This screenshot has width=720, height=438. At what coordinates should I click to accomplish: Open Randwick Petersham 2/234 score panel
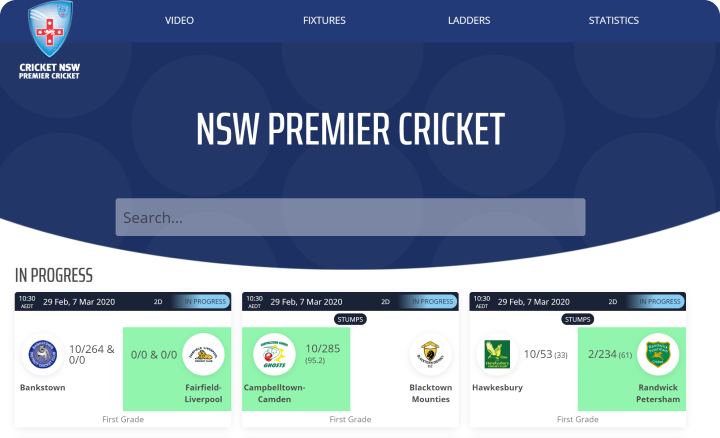(x=632, y=369)
